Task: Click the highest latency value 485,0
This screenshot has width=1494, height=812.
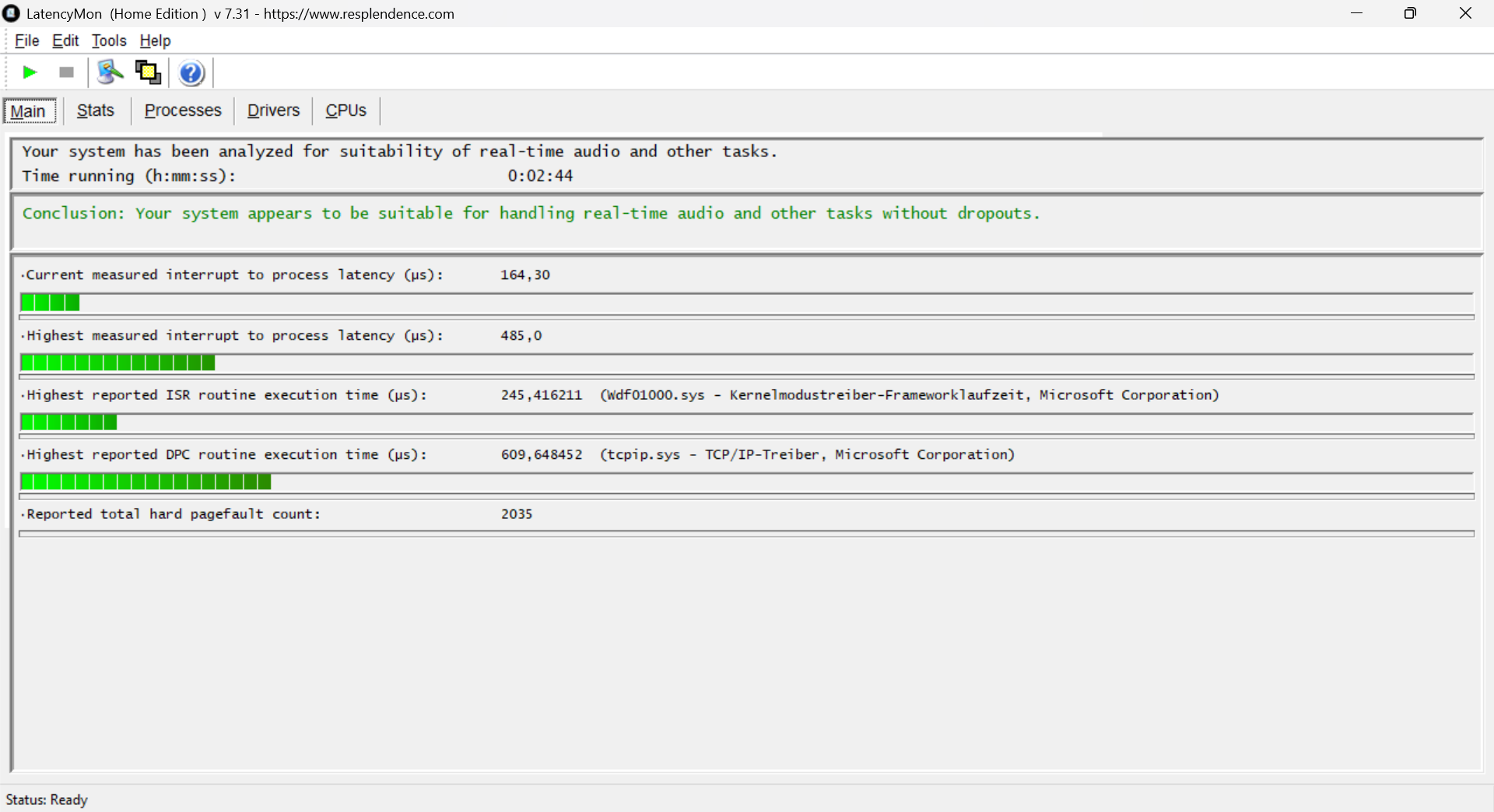Action: click(x=521, y=335)
